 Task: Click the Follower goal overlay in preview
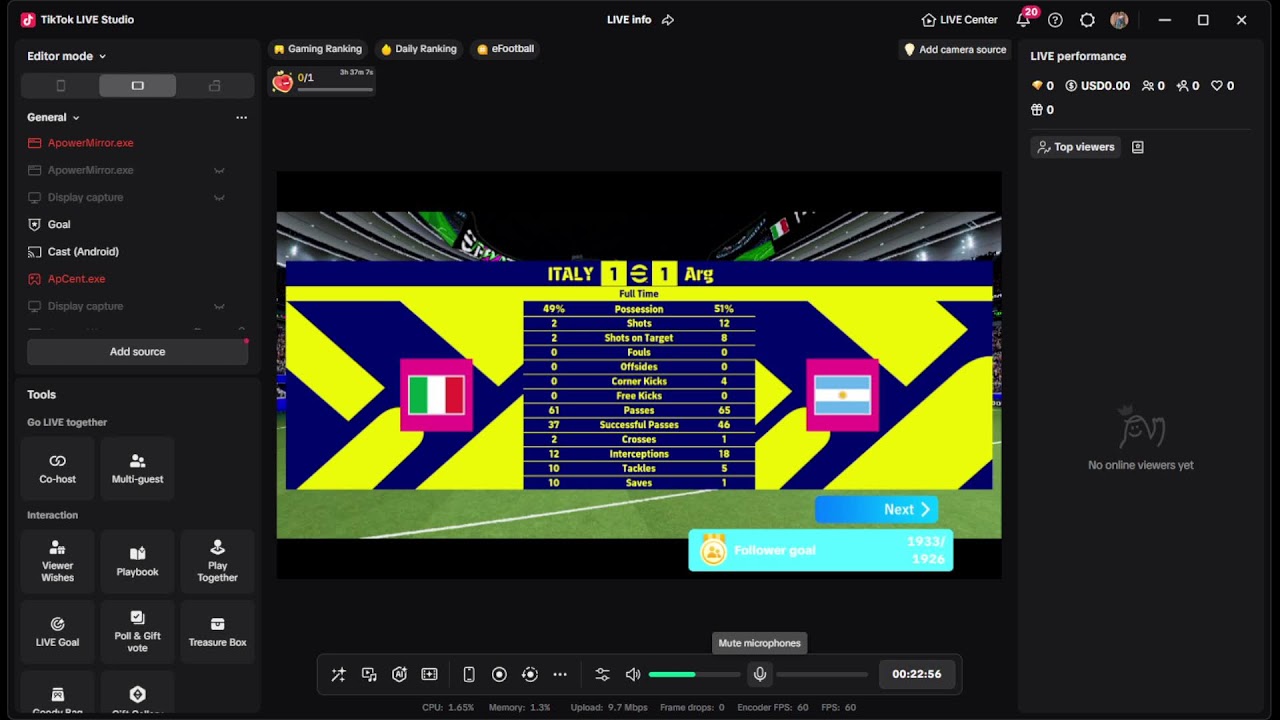click(x=821, y=550)
